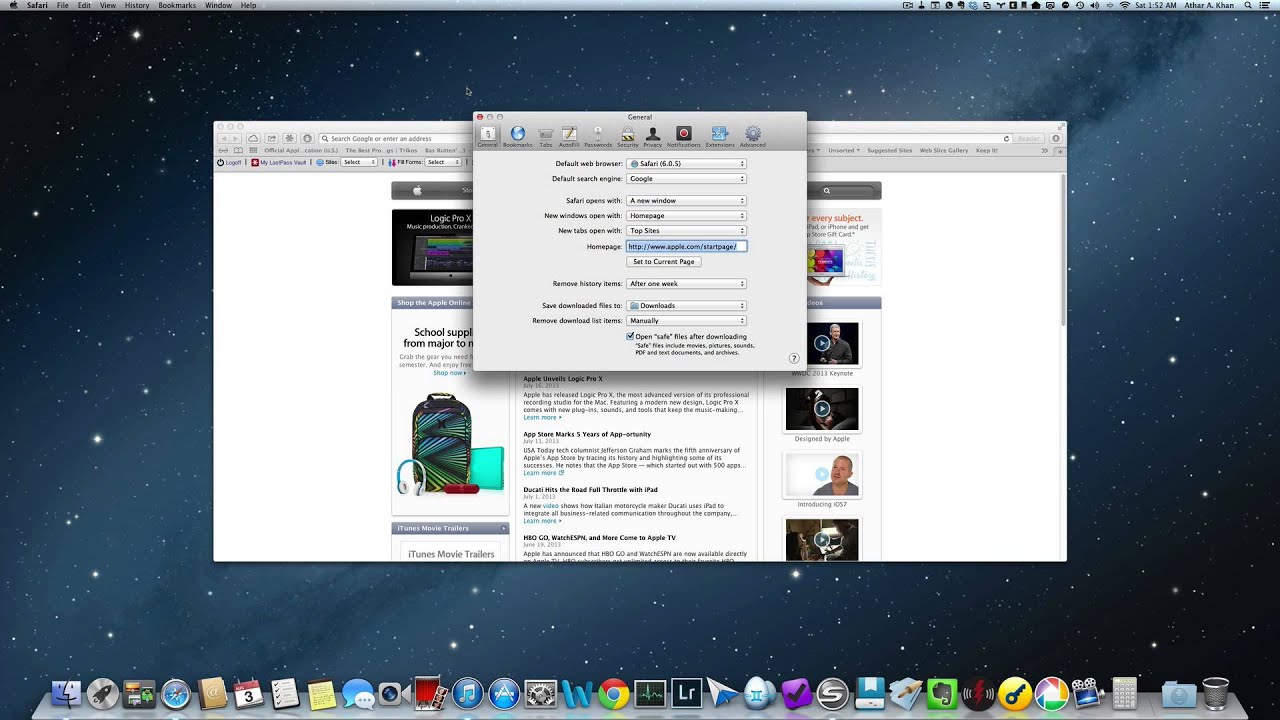Open Safari compass icon in the Dock
This screenshot has width=1280, height=720.
coord(175,693)
